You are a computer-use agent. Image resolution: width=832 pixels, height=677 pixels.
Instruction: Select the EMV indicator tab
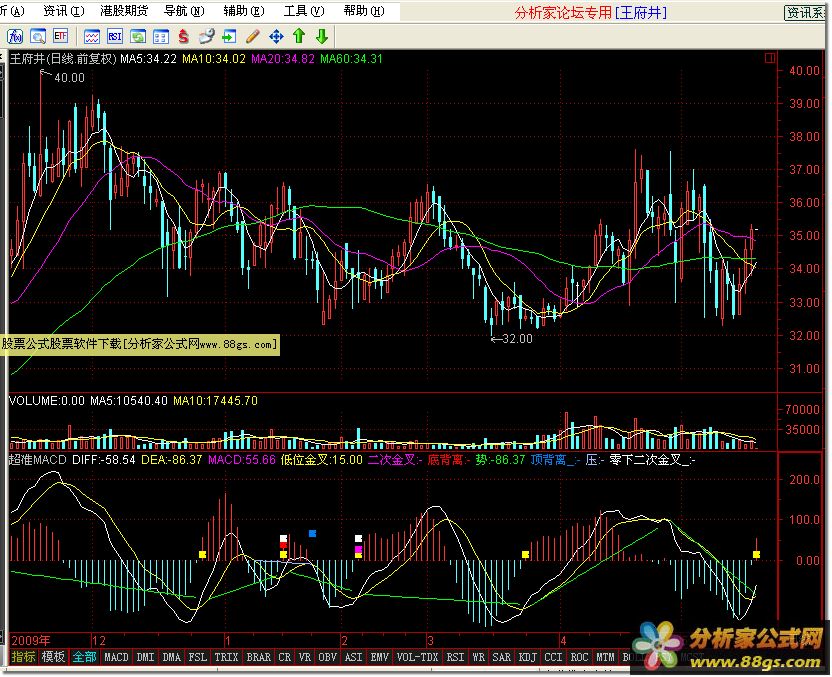click(x=379, y=657)
